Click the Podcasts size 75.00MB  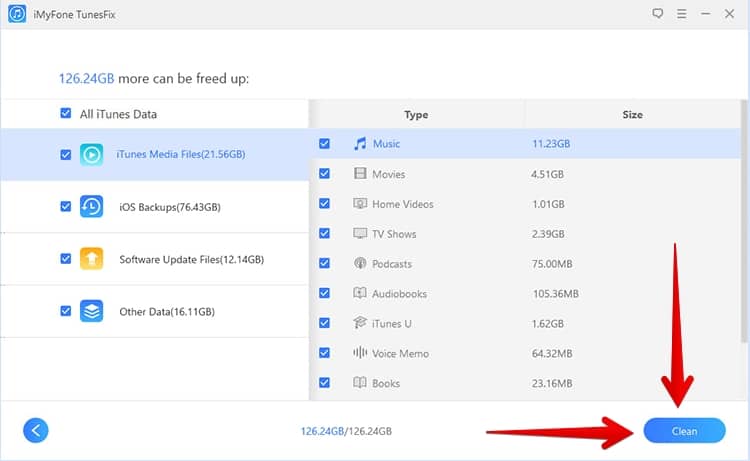[x=552, y=264]
